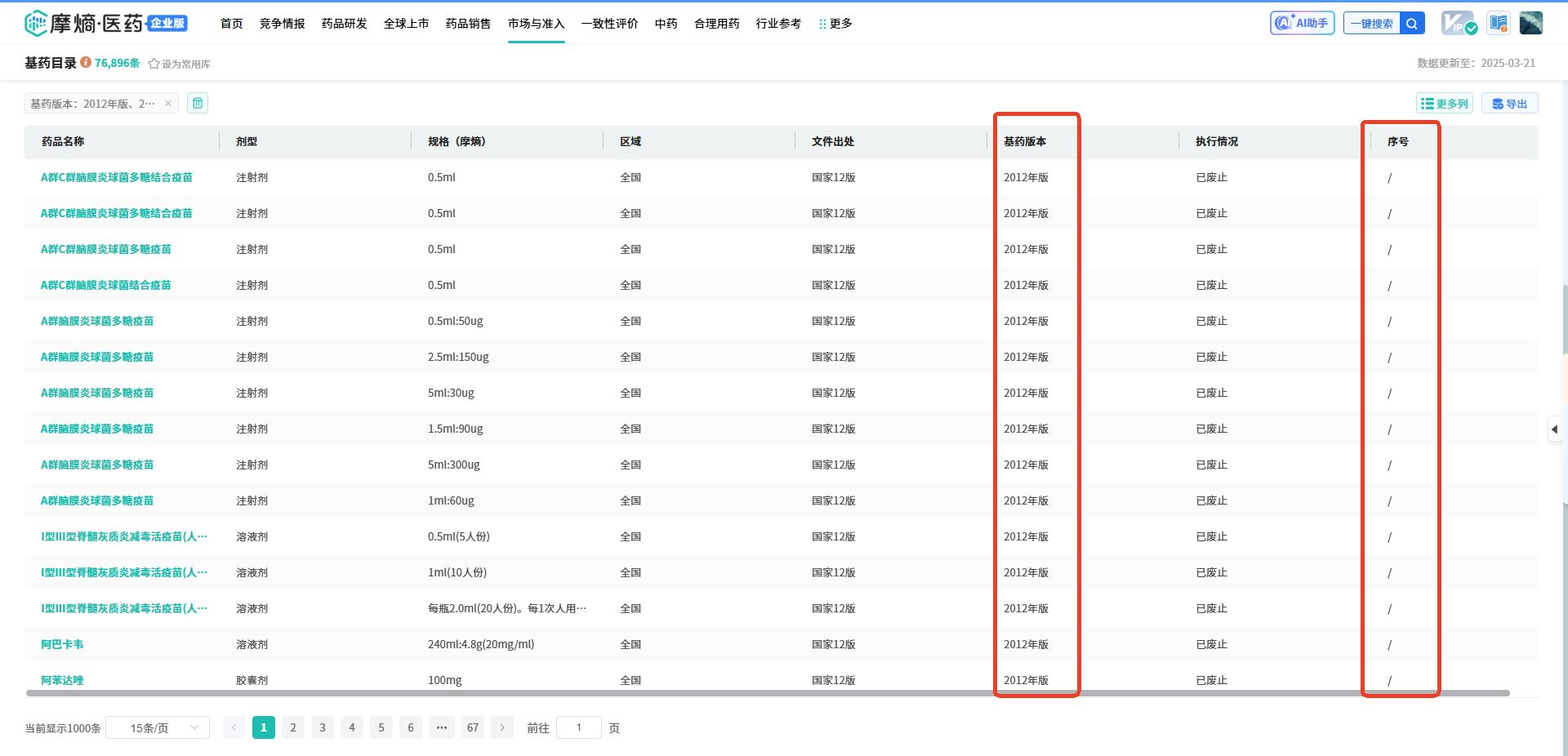The width and height of the screenshot is (1568, 756).
Task: Go to page 6
Action: (x=411, y=727)
